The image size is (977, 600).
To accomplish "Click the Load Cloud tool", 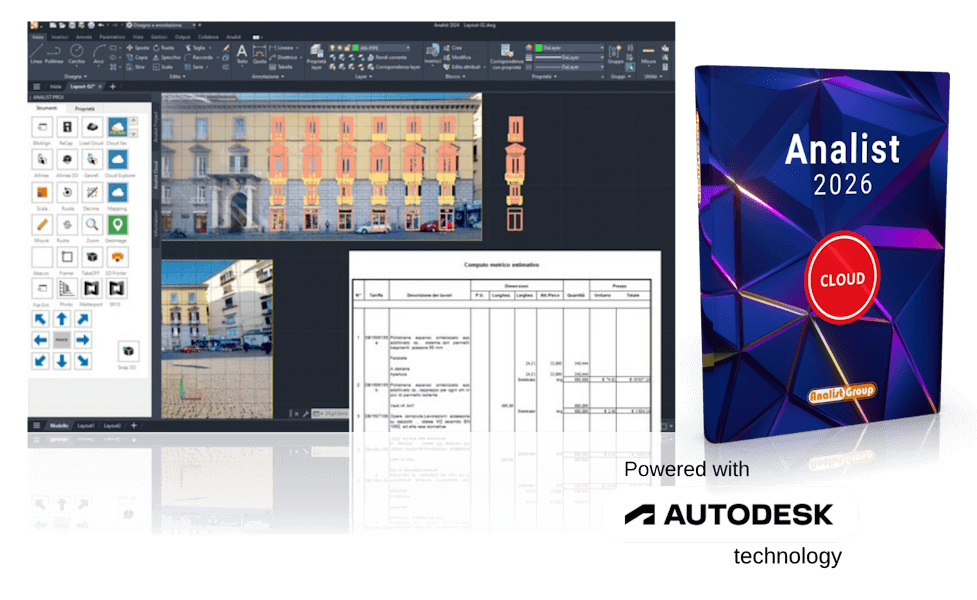I will coord(92,128).
